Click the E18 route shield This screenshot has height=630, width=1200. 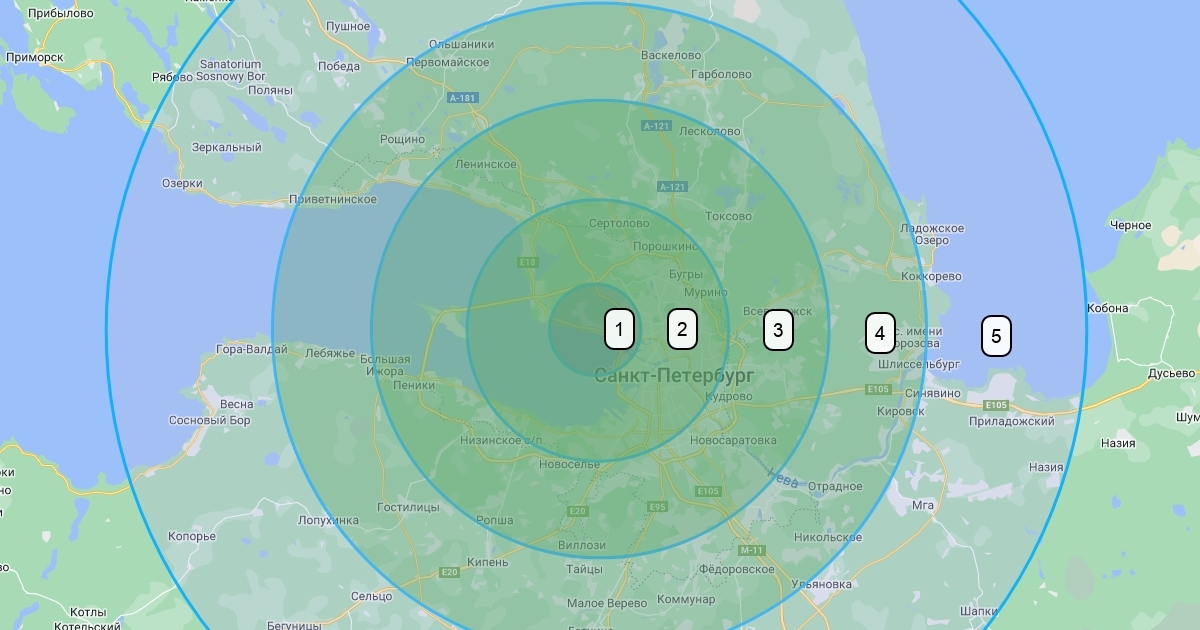click(528, 263)
